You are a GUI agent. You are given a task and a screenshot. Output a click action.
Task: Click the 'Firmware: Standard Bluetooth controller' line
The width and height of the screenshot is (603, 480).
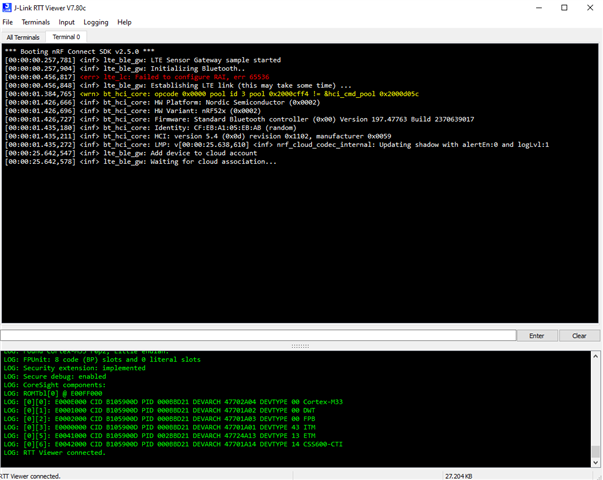pyautogui.click(x=239, y=119)
